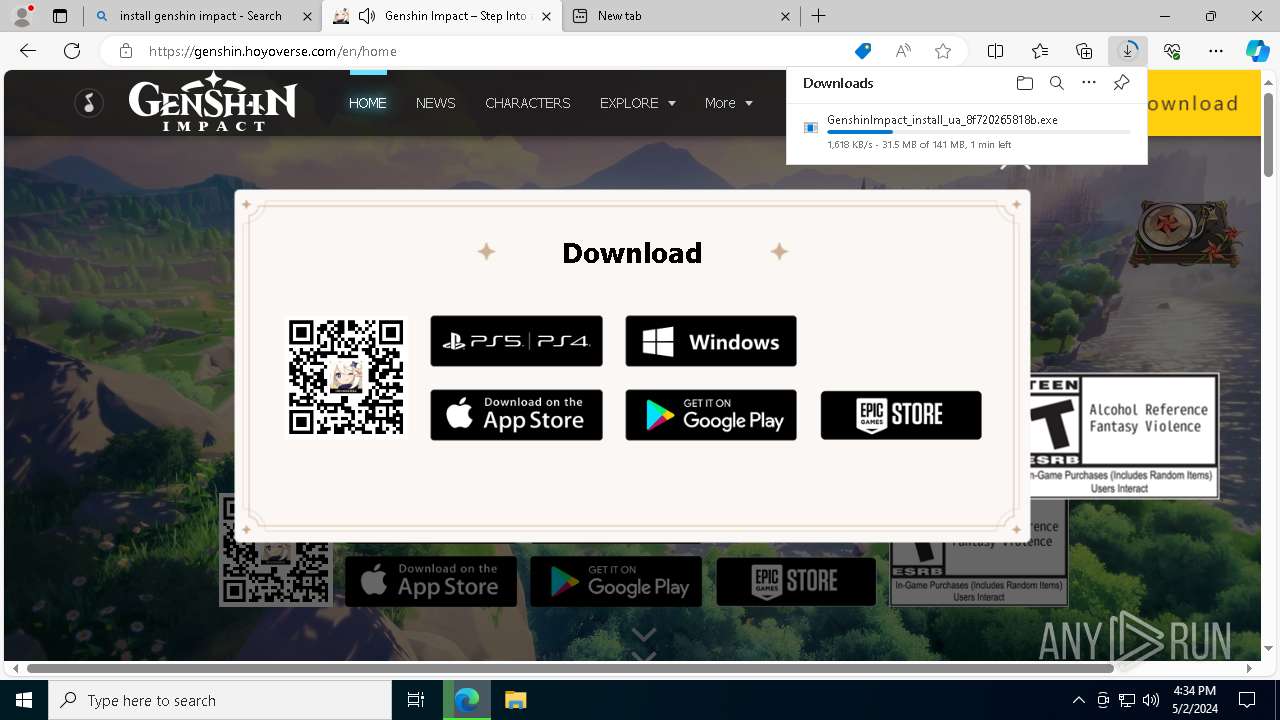This screenshot has width=1280, height=720.
Task: Select the HOME navigation item
Action: [367, 103]
